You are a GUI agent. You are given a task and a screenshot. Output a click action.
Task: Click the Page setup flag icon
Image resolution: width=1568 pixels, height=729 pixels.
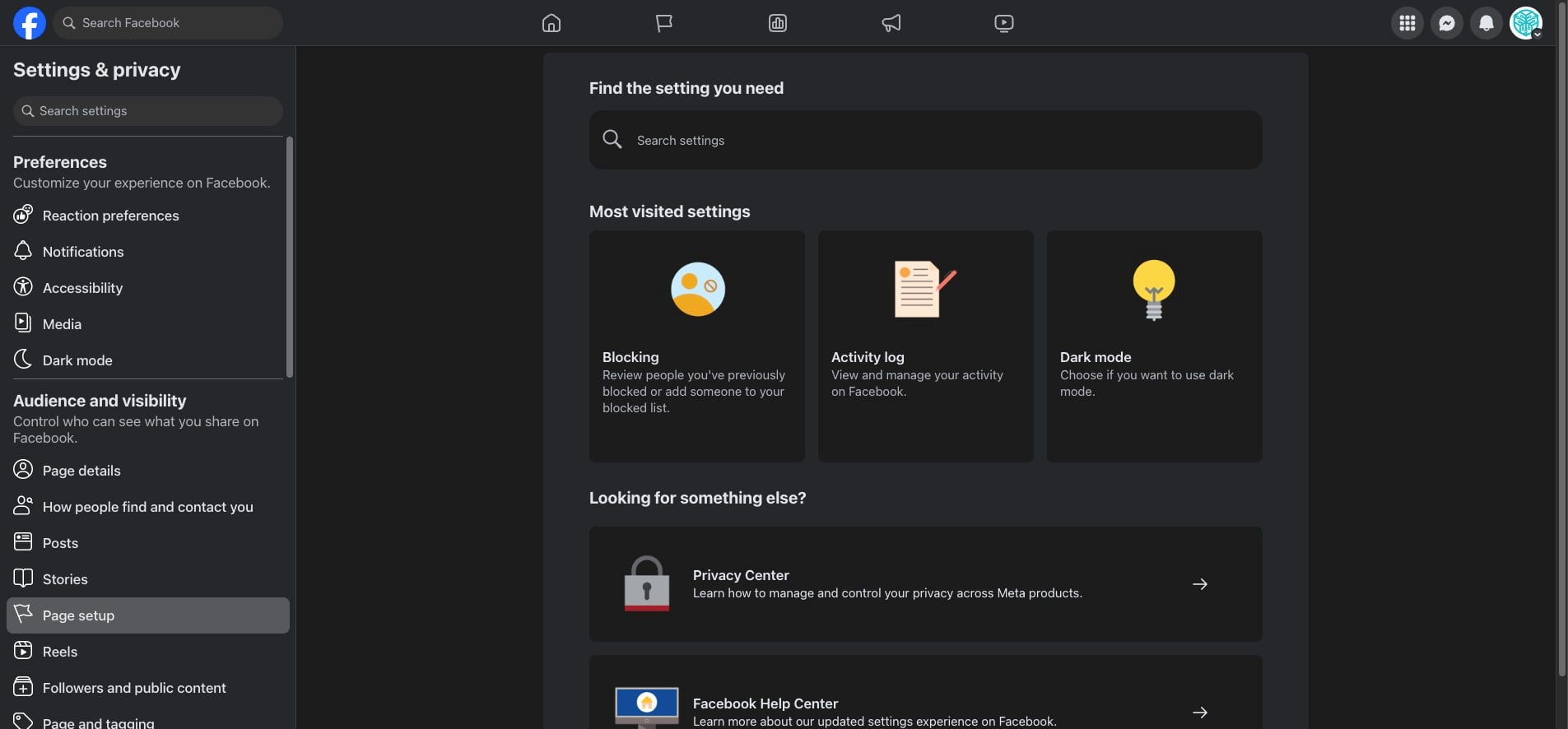click(x=23, y=615)
